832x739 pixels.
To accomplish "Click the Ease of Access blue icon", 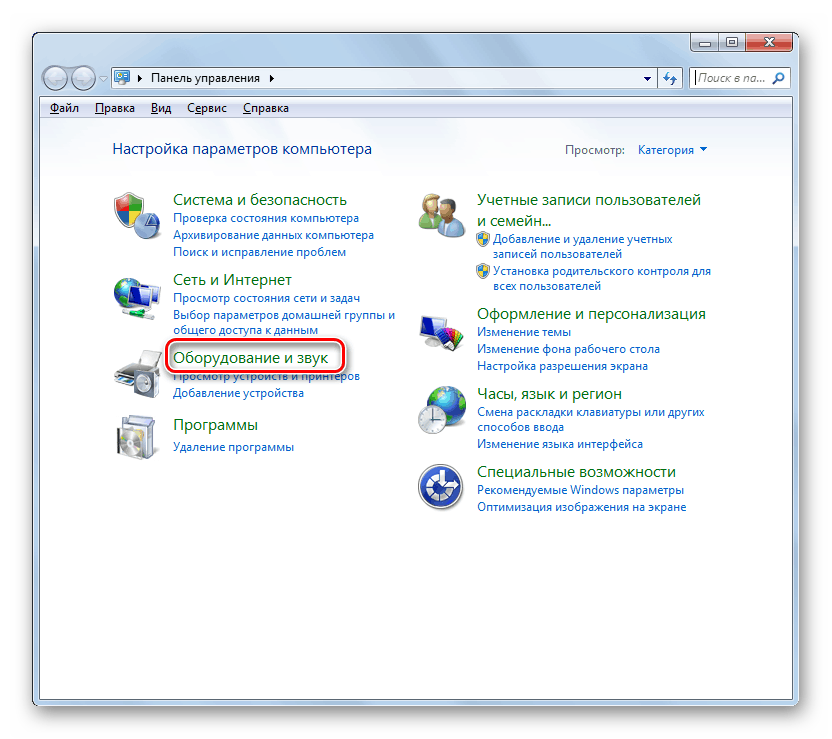I will click(441, 487).
